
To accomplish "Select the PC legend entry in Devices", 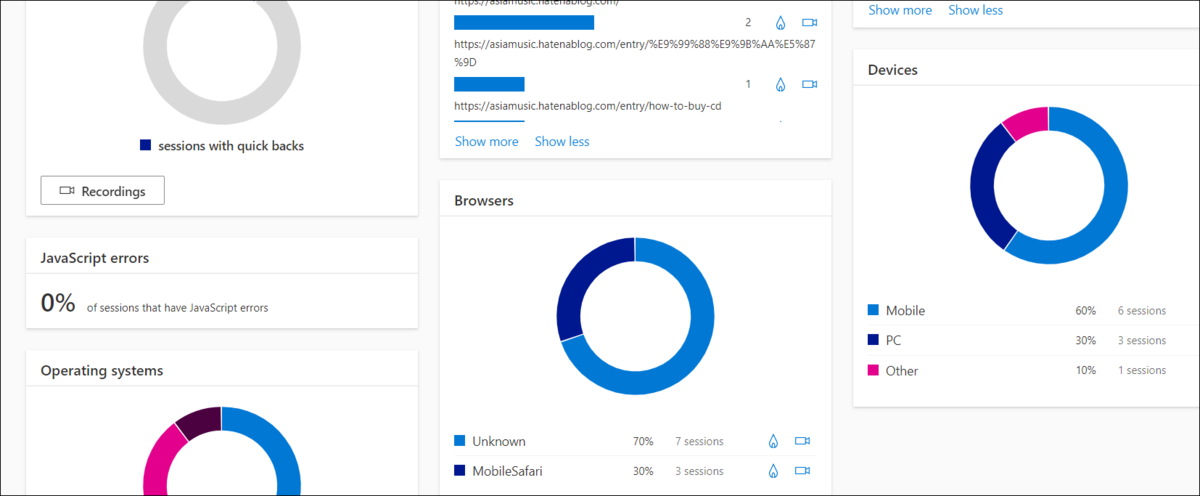I will [1017, 341].
